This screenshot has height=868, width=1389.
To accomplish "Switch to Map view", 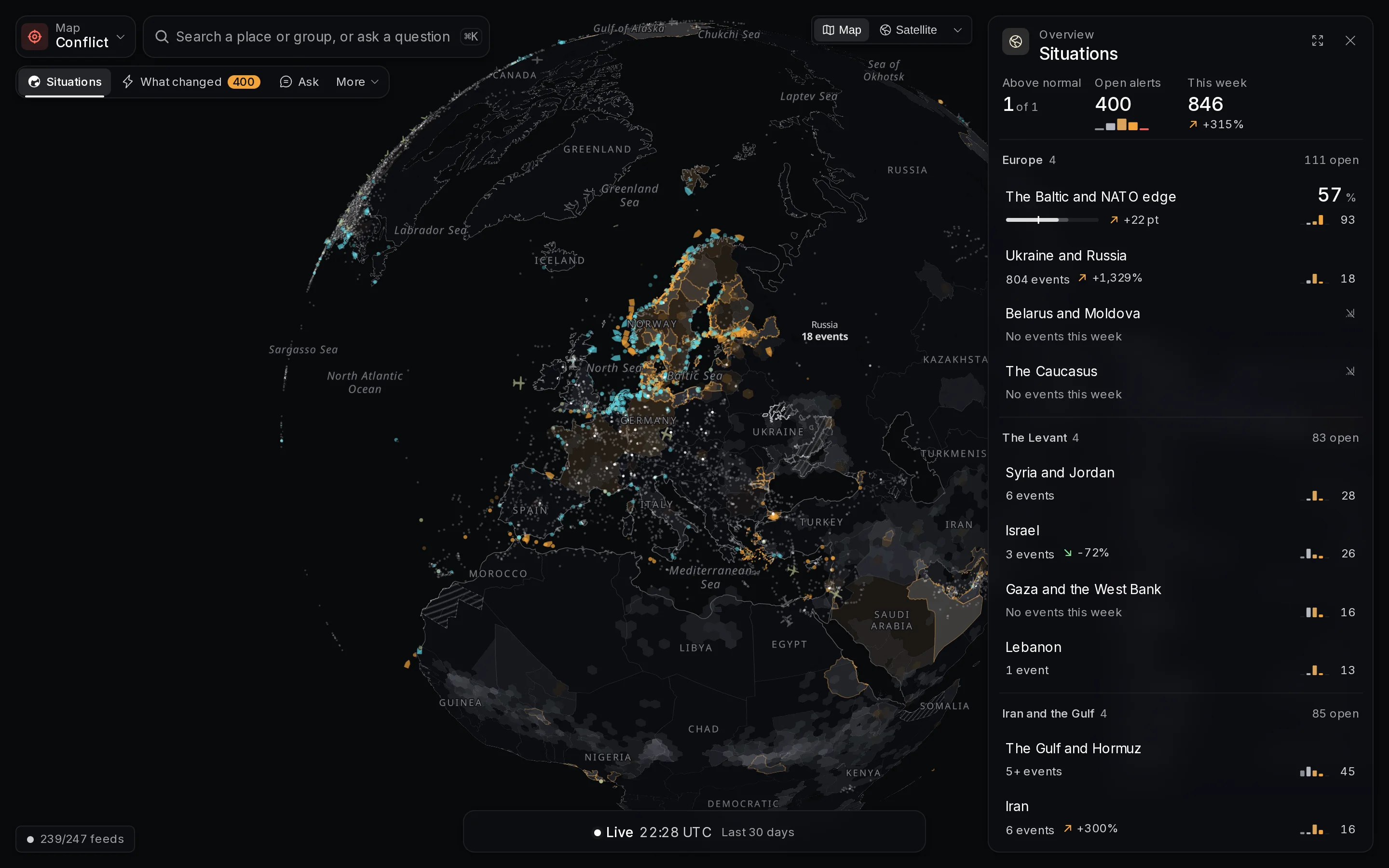I will pos(842,30).
